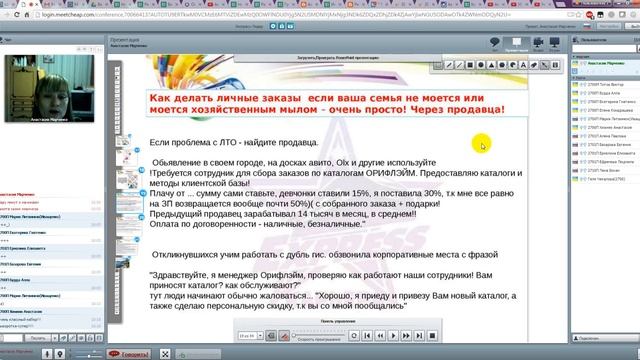Click the browser home icon
The height and width of the screenshot is (360, 640).
click(x=27, y=15)
